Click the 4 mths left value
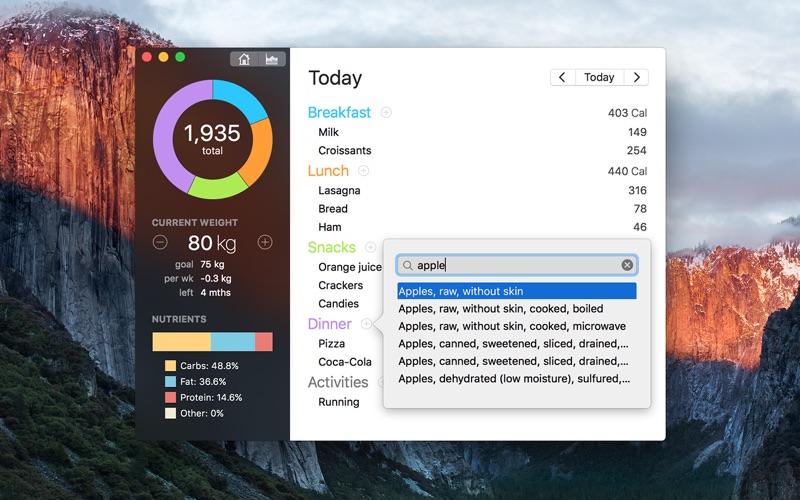800x500 pixels. tap(215, 293)
